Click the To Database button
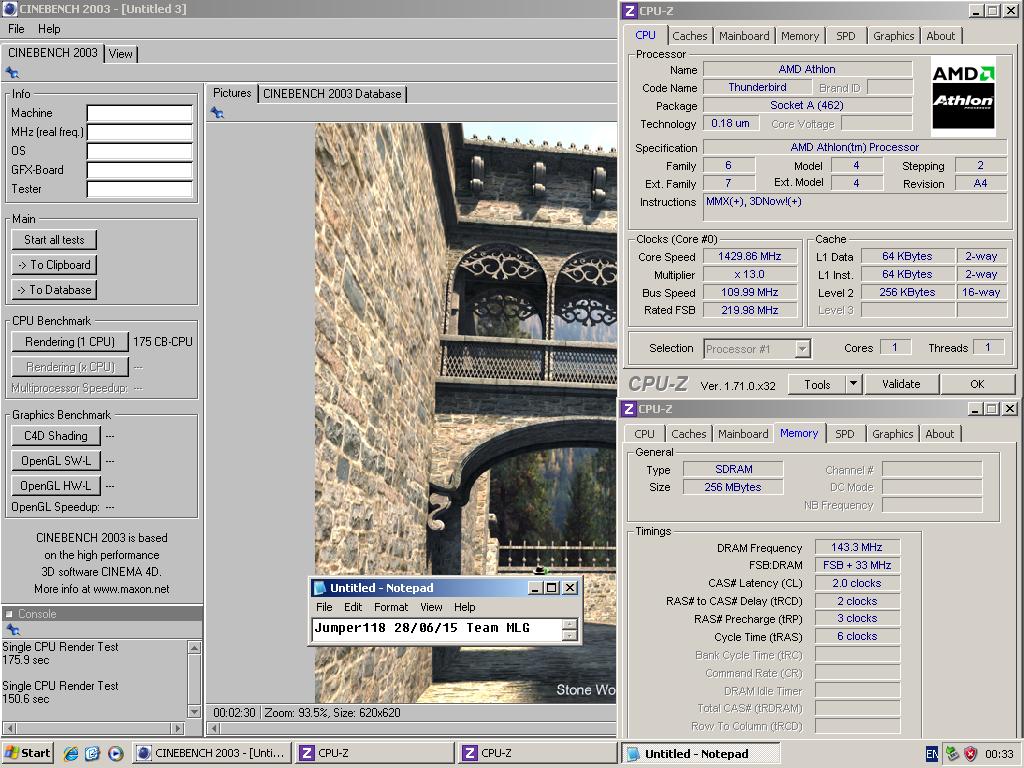This screenshot has height=768, width=1024. [x=54, y=289]
